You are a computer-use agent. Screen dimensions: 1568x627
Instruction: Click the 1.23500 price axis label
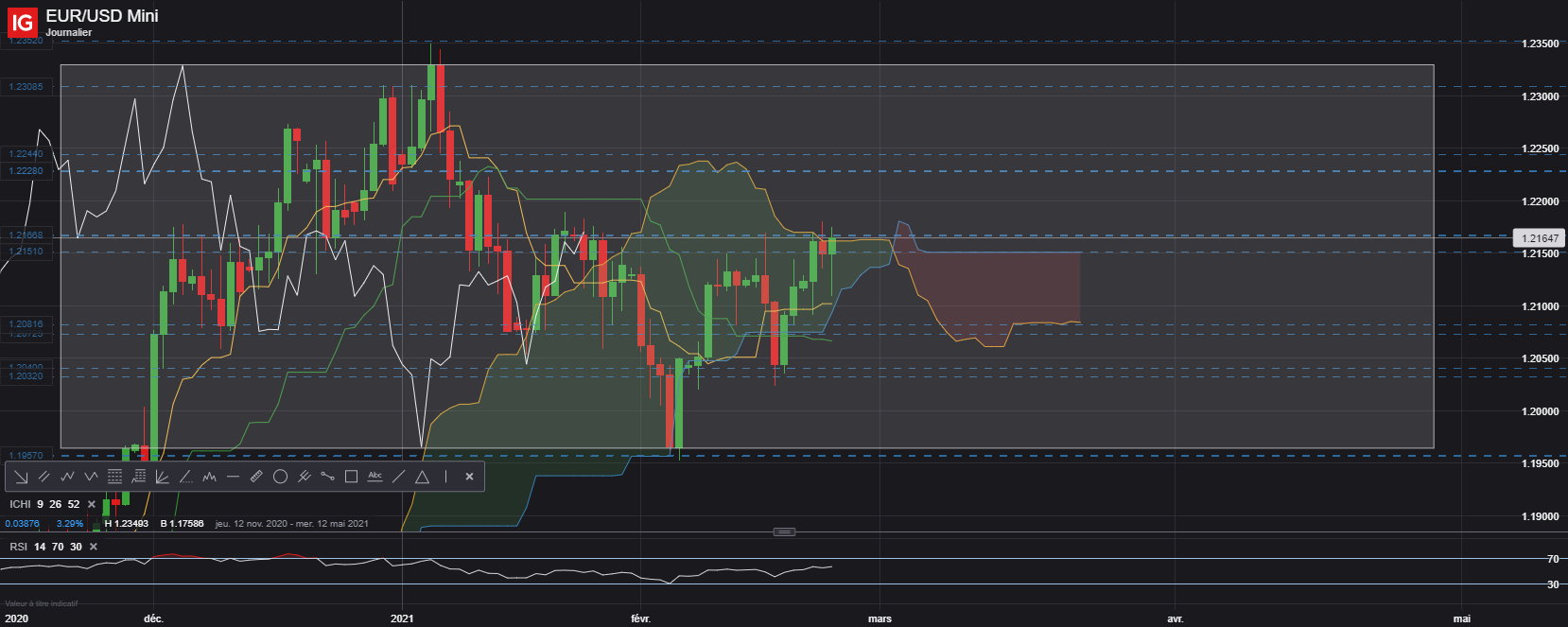click(x=1540, y=44)
